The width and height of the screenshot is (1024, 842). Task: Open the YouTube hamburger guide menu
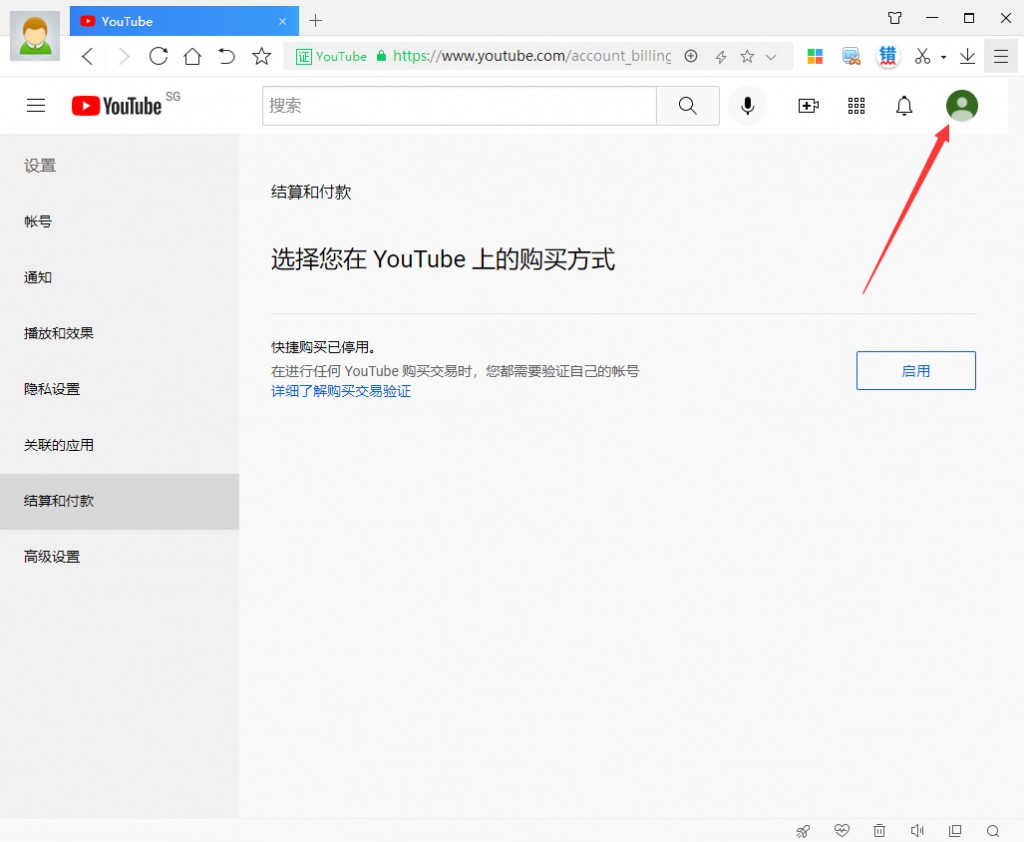pyautogui.click(x=36, y=105)
